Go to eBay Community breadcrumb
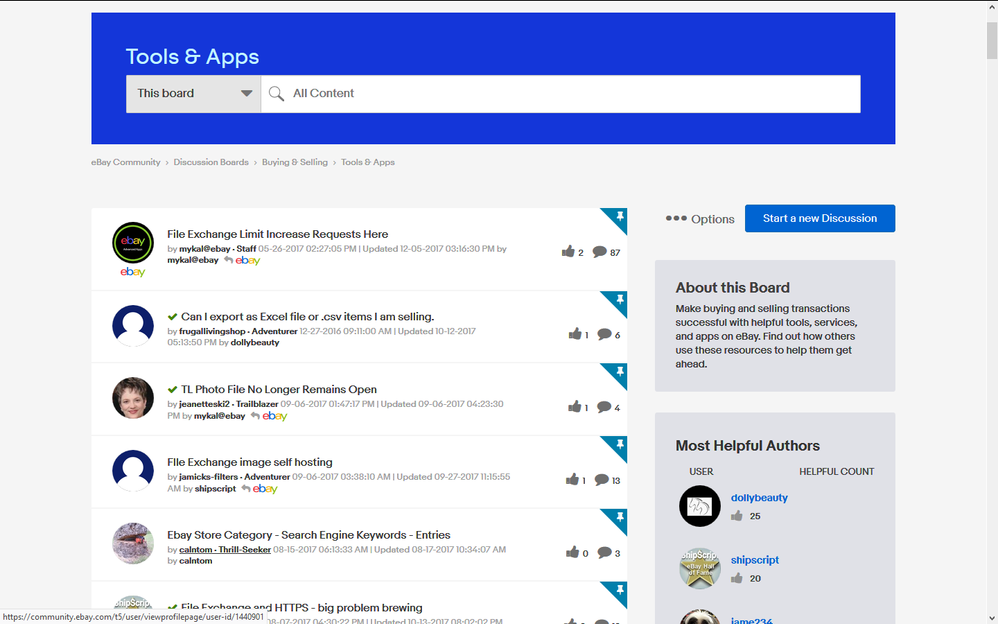Screen dimensions: 998x624 coord(126,162)
